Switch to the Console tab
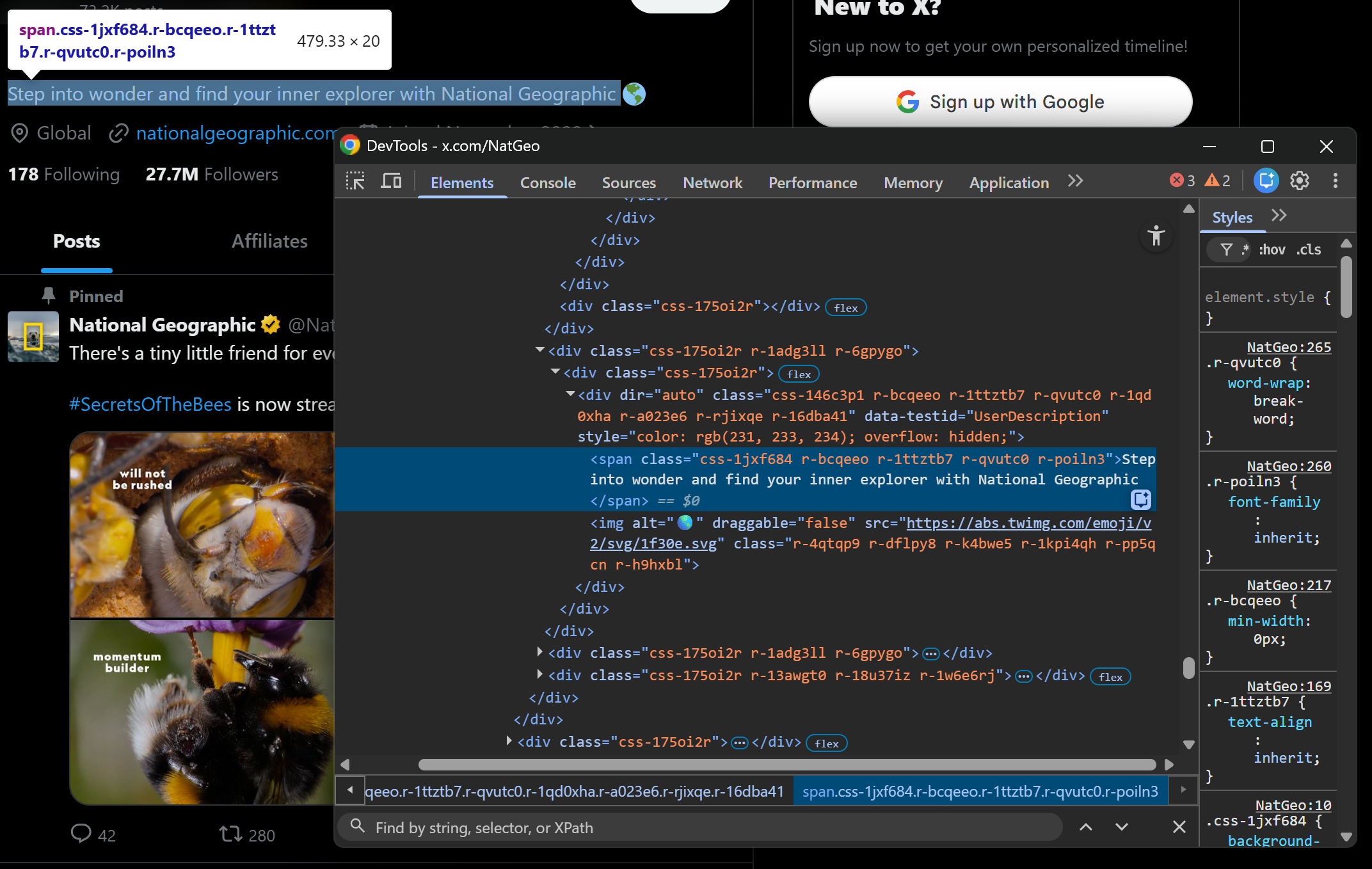 tap(548, 183)
